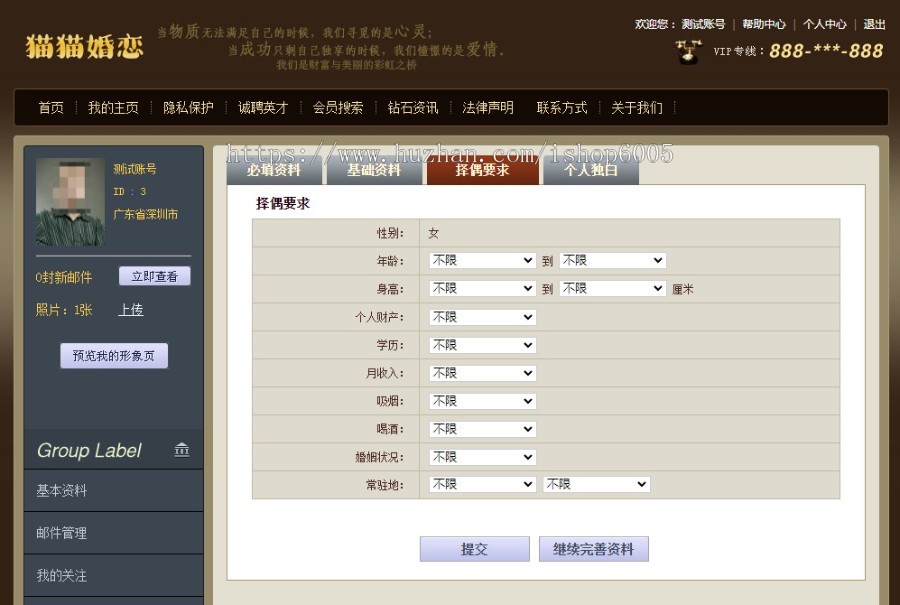Open 隐私保护 in the navigation bar
The image size is (900, 605).
coord(188,108)
